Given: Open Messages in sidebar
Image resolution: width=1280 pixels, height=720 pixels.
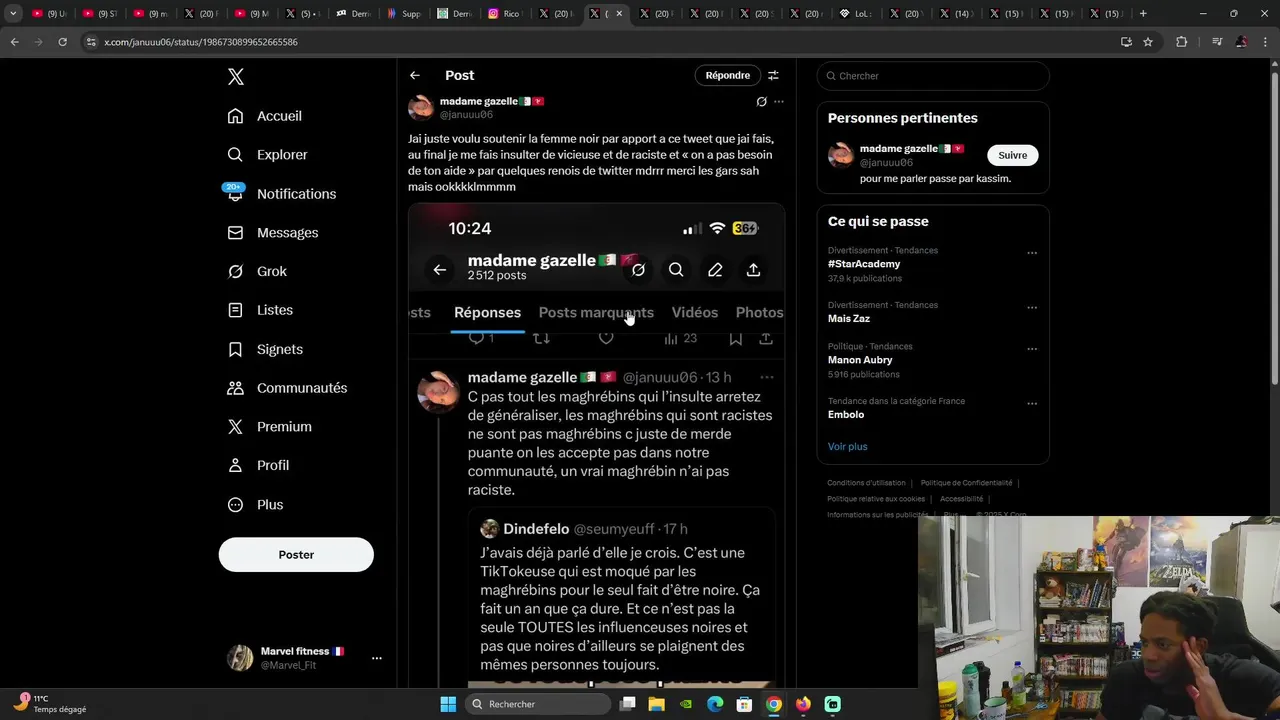Looking at the screenshot, I should [272, 233].
